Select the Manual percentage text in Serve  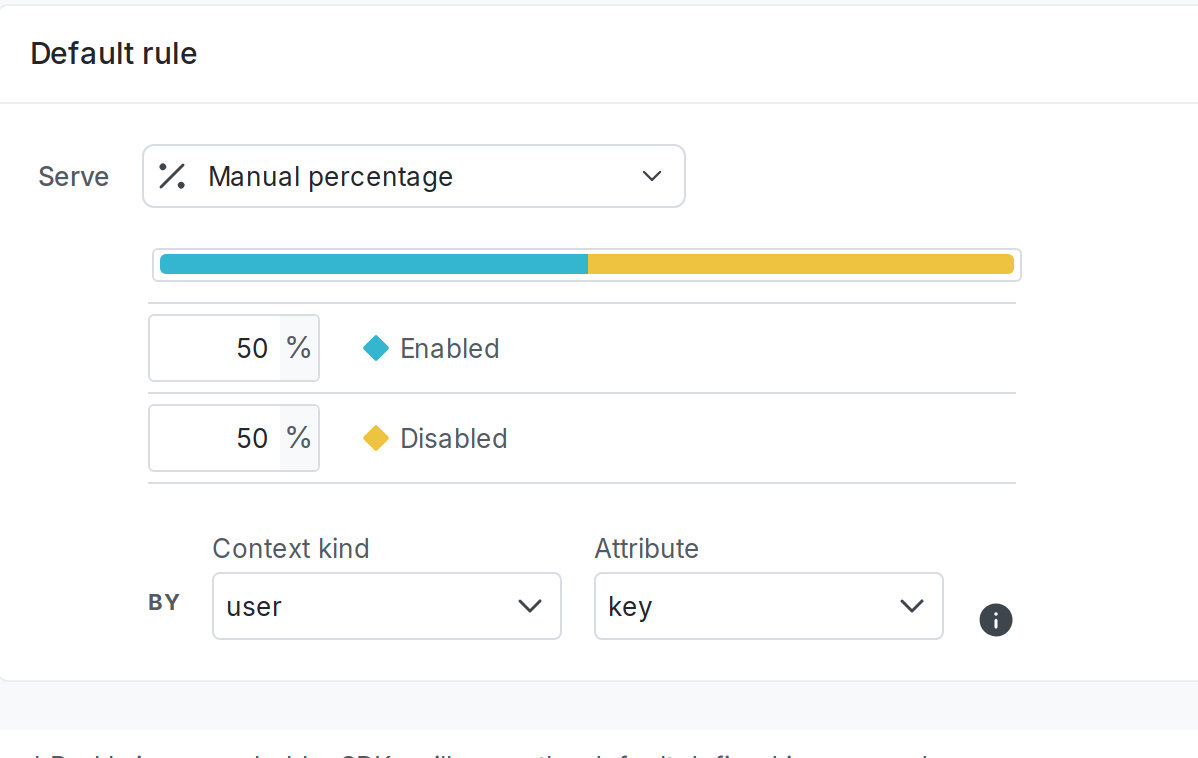click(330, 177)
